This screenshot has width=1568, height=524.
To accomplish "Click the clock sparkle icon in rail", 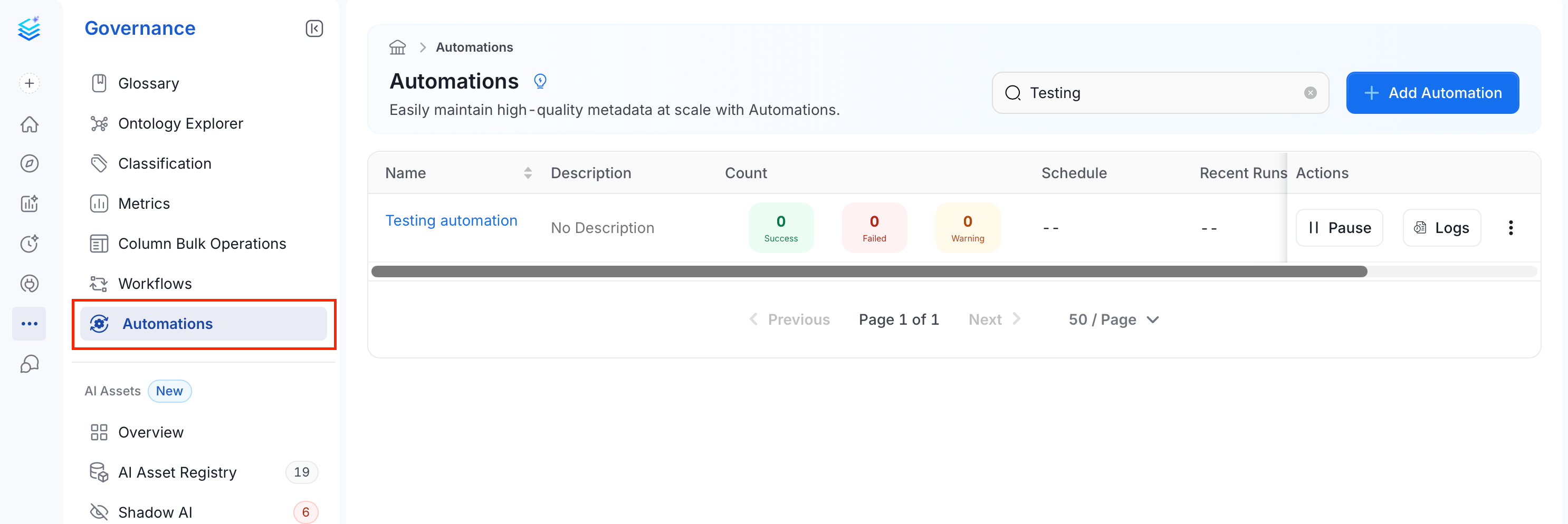I will click(x=29, y=244).
